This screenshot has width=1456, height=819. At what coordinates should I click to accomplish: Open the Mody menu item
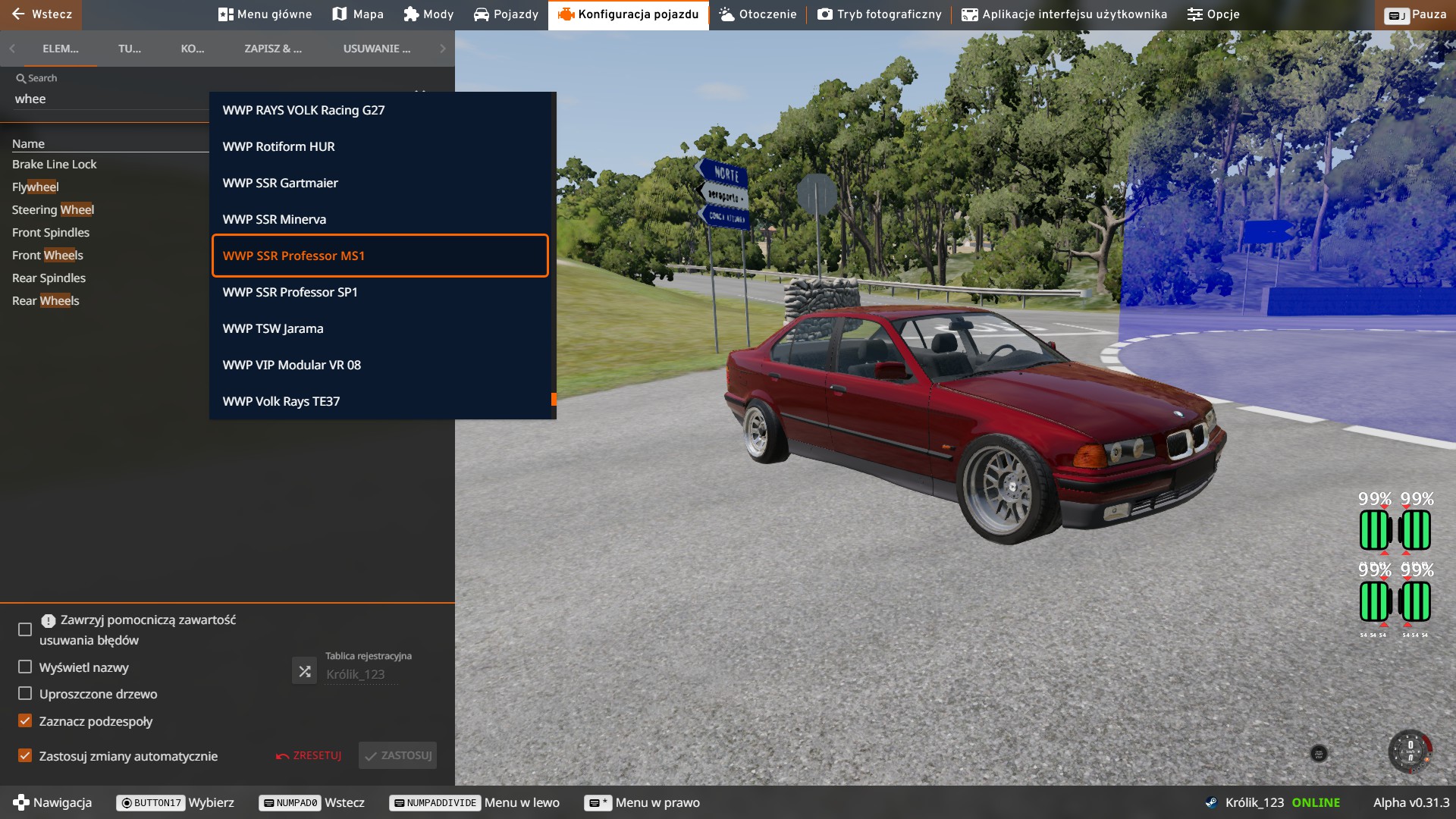(x=428, y=14)
